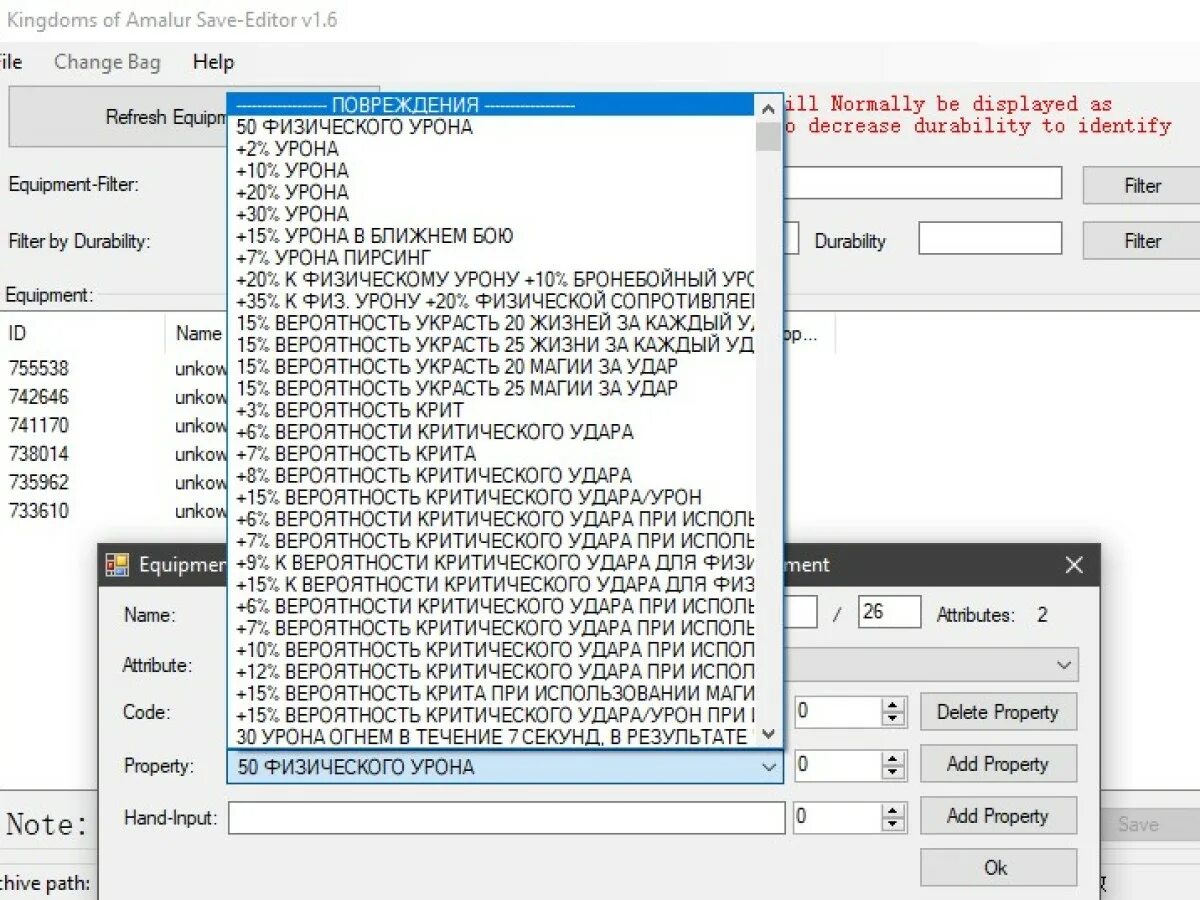
Task: Click the Delete Property button
Action: (998, 712)
